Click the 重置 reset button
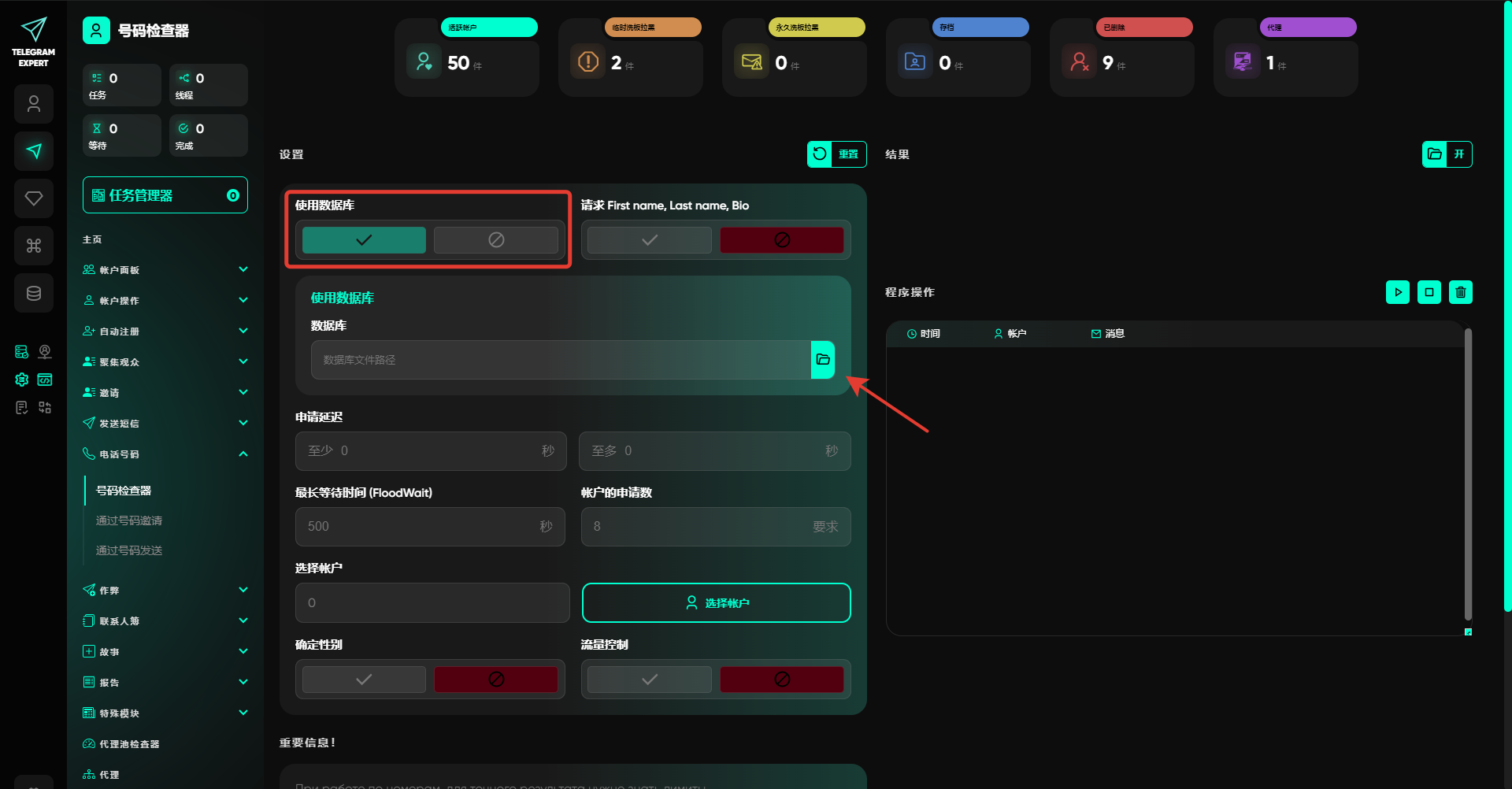The width and height of the screenshot is (1512, 789). (836, 154)
